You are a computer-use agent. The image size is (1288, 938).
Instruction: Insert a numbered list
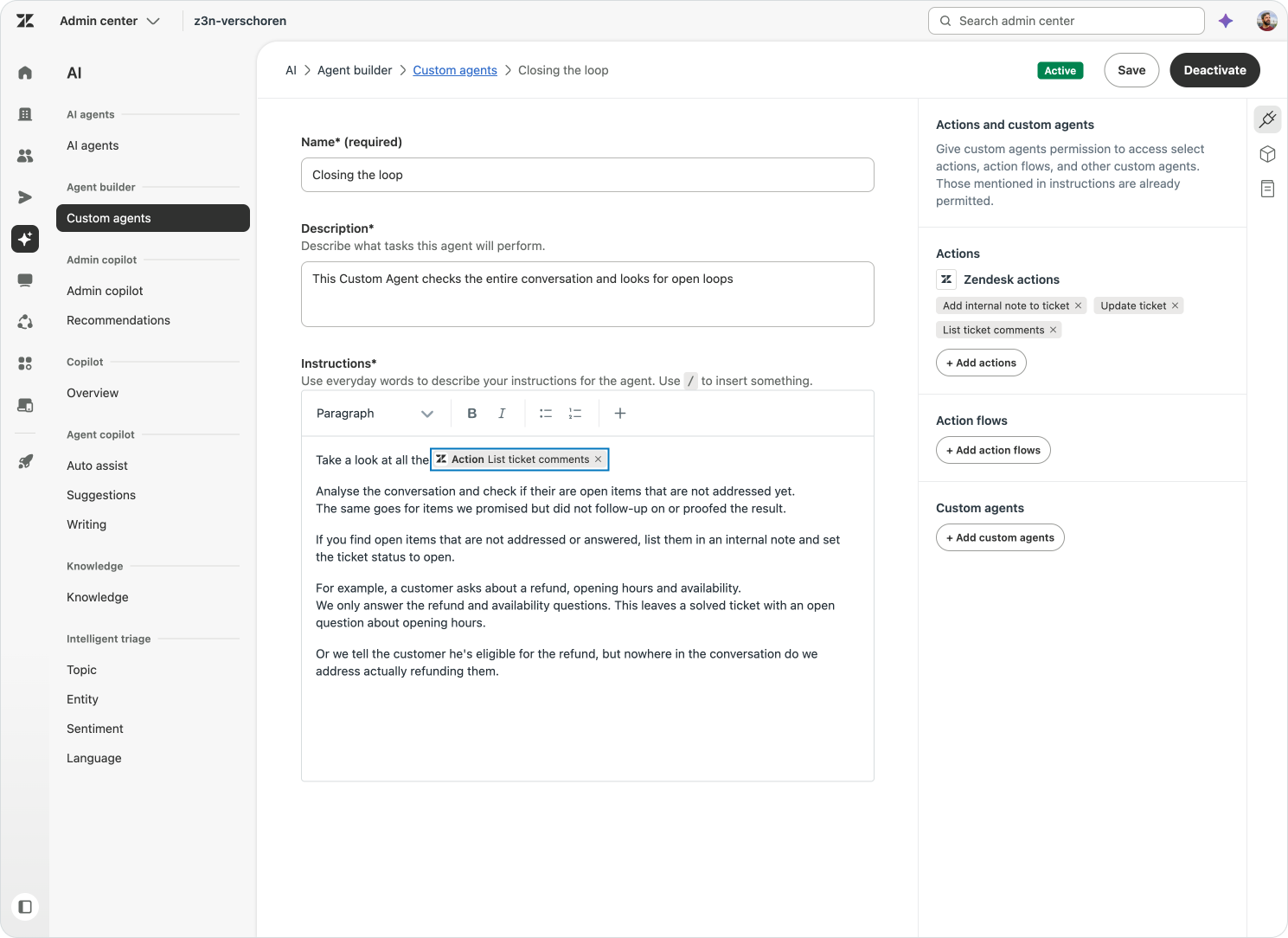pos(575,414)
